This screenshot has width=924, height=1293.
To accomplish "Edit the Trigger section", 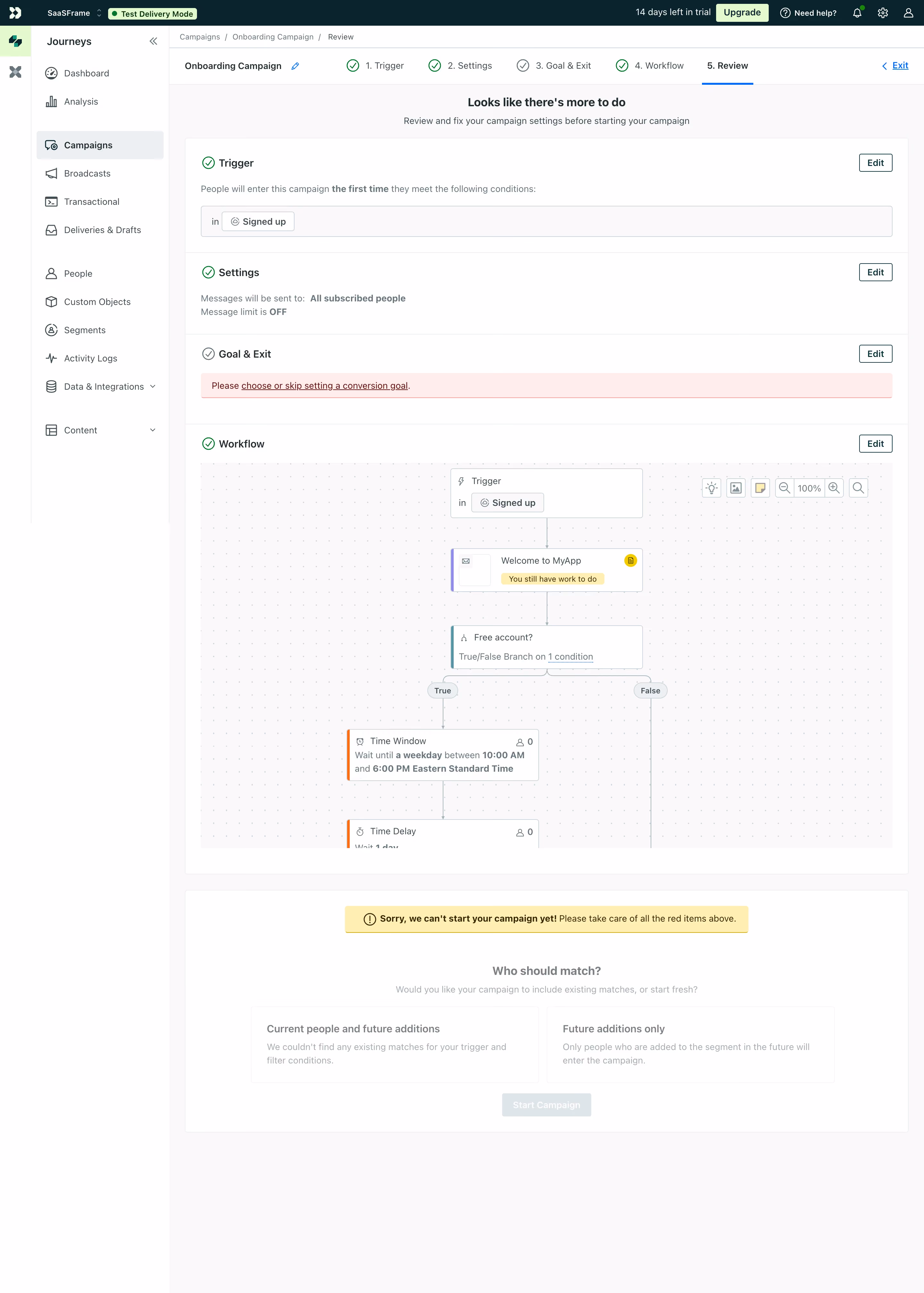I will [875, 163].
